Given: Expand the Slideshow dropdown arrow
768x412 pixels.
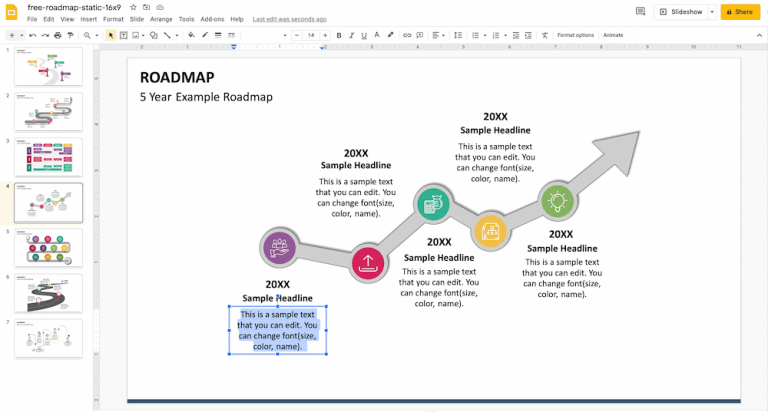Looking at the screenshot, I should click(x=709, y=12).
